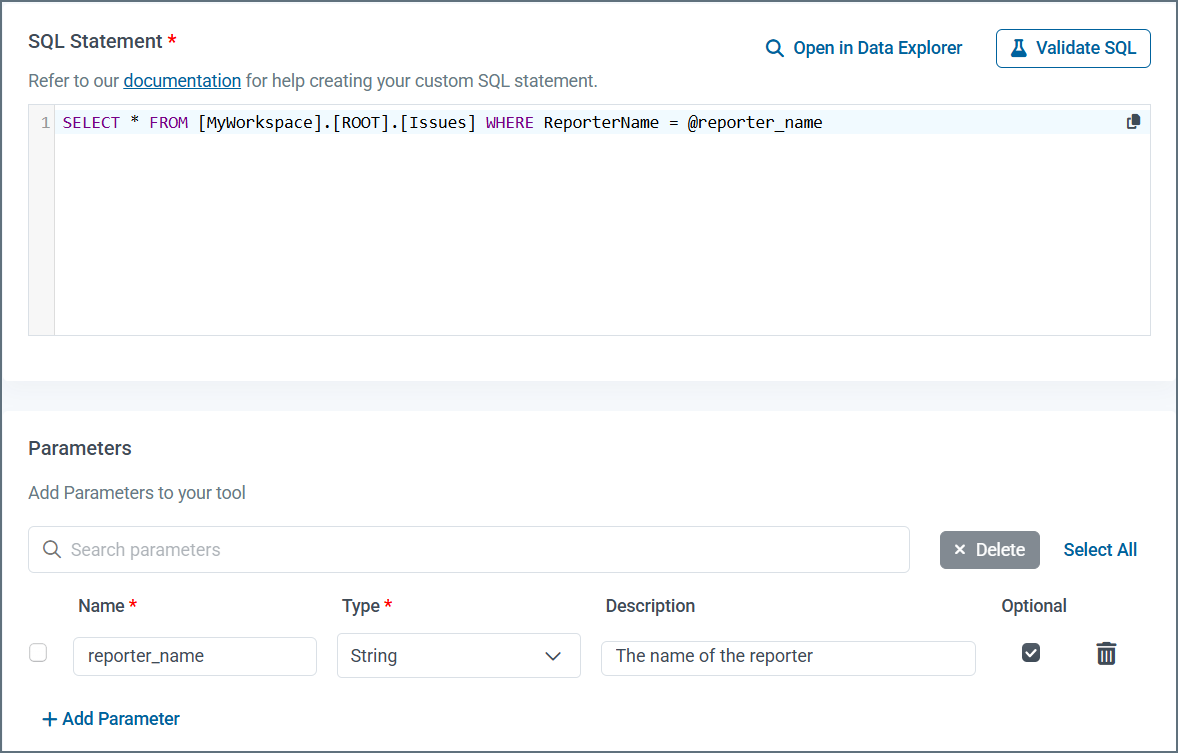
Task: Click the magnifier icon beside Open in Data Explorer
Action: [x=773, y=47]
